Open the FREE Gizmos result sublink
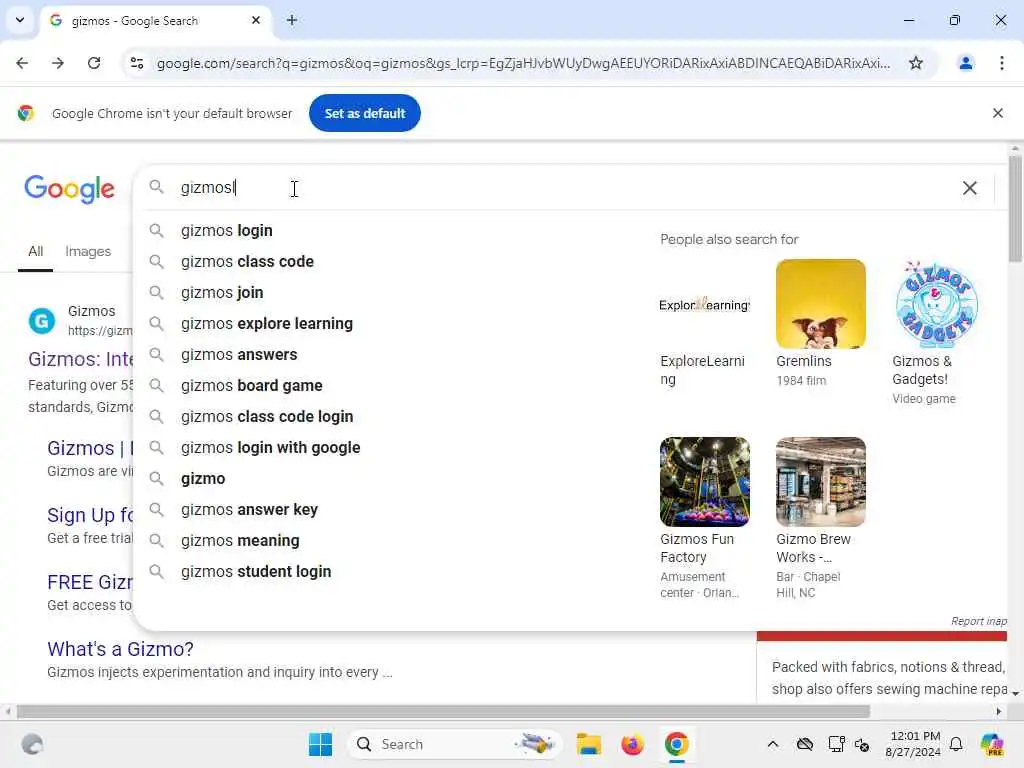Image resolution: width=1024 pixels, height=768 pixels. coord(90,582)
